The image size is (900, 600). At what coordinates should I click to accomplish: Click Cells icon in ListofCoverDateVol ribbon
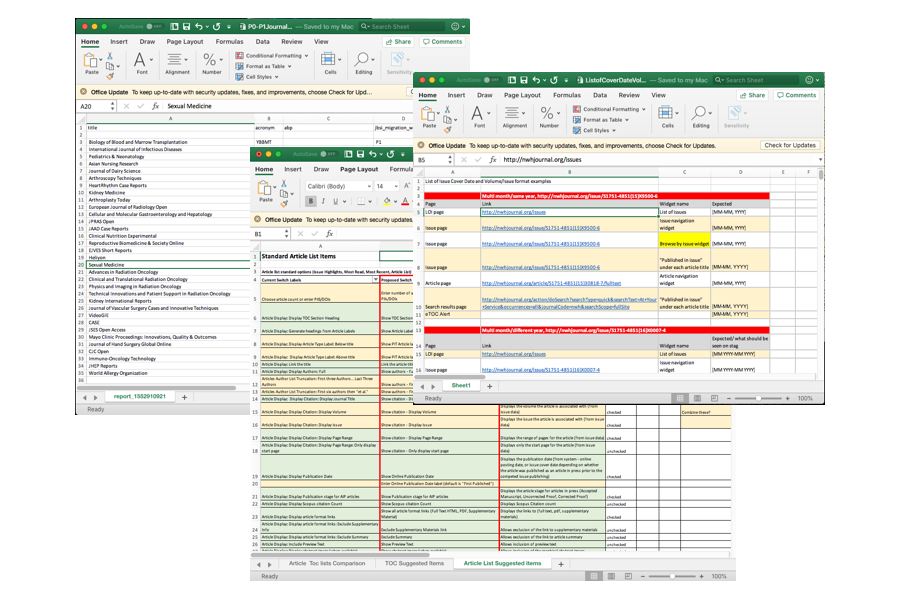(x=667, y=114)
